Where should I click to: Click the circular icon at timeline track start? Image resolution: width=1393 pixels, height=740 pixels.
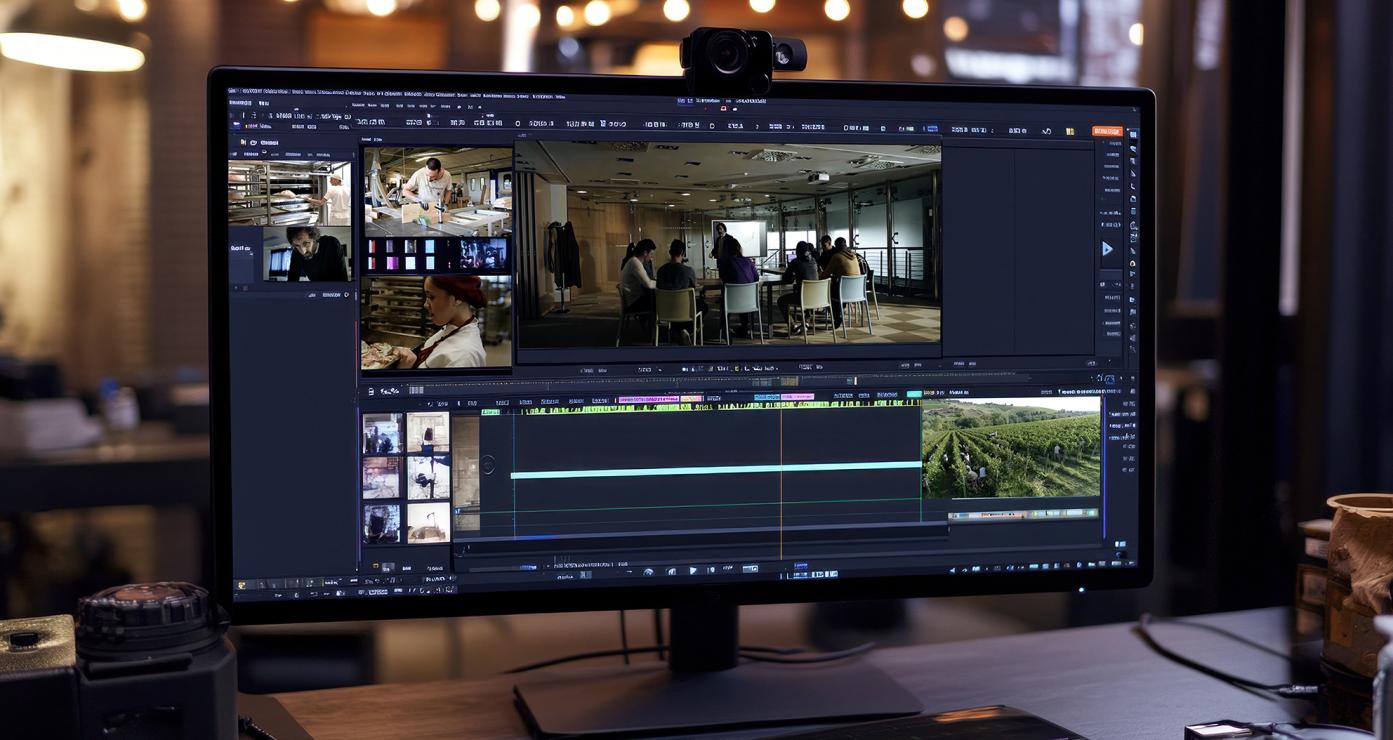click(487, 464)
